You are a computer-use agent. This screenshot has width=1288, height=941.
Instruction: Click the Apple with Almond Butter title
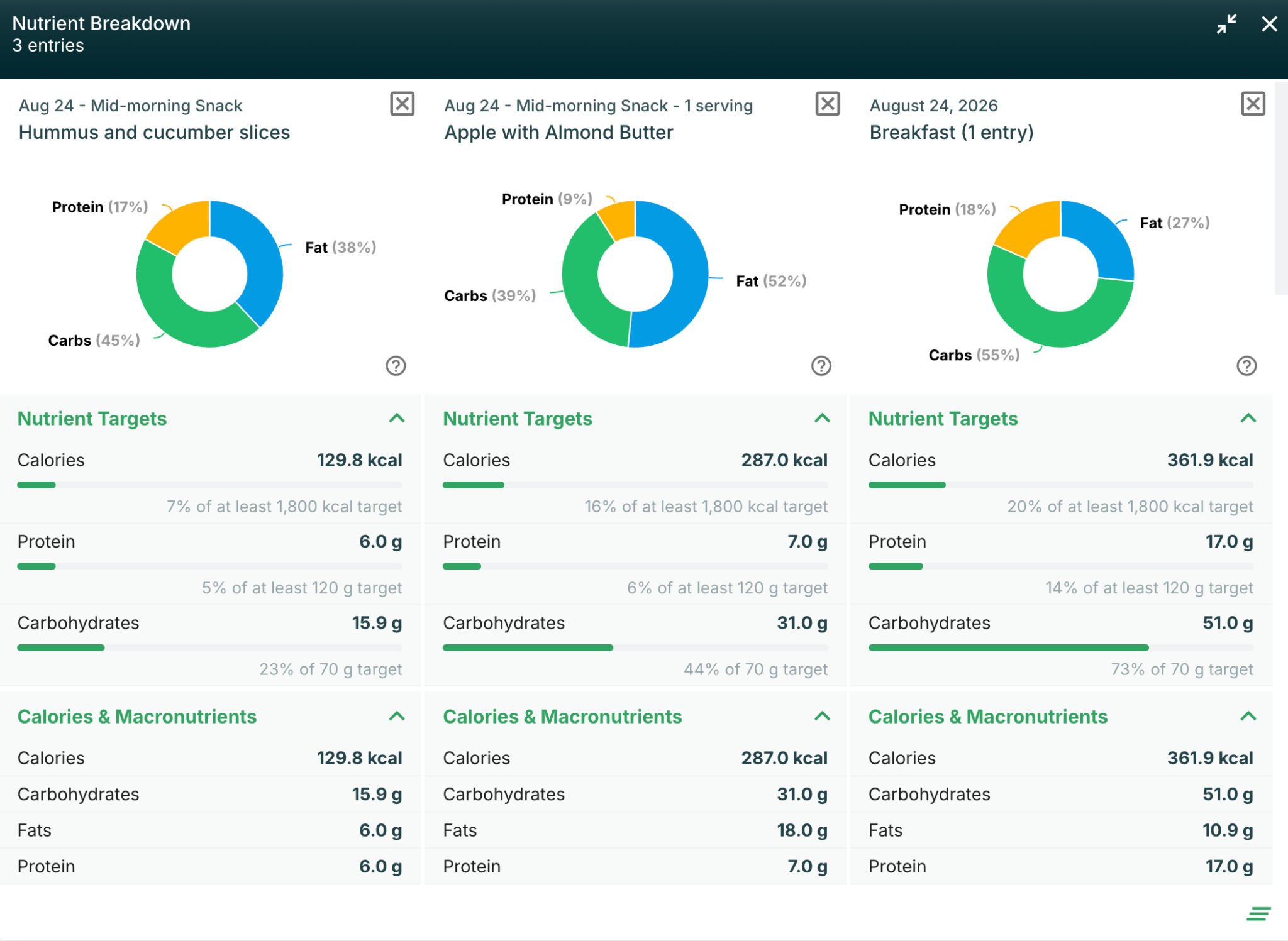click(558, 133)
